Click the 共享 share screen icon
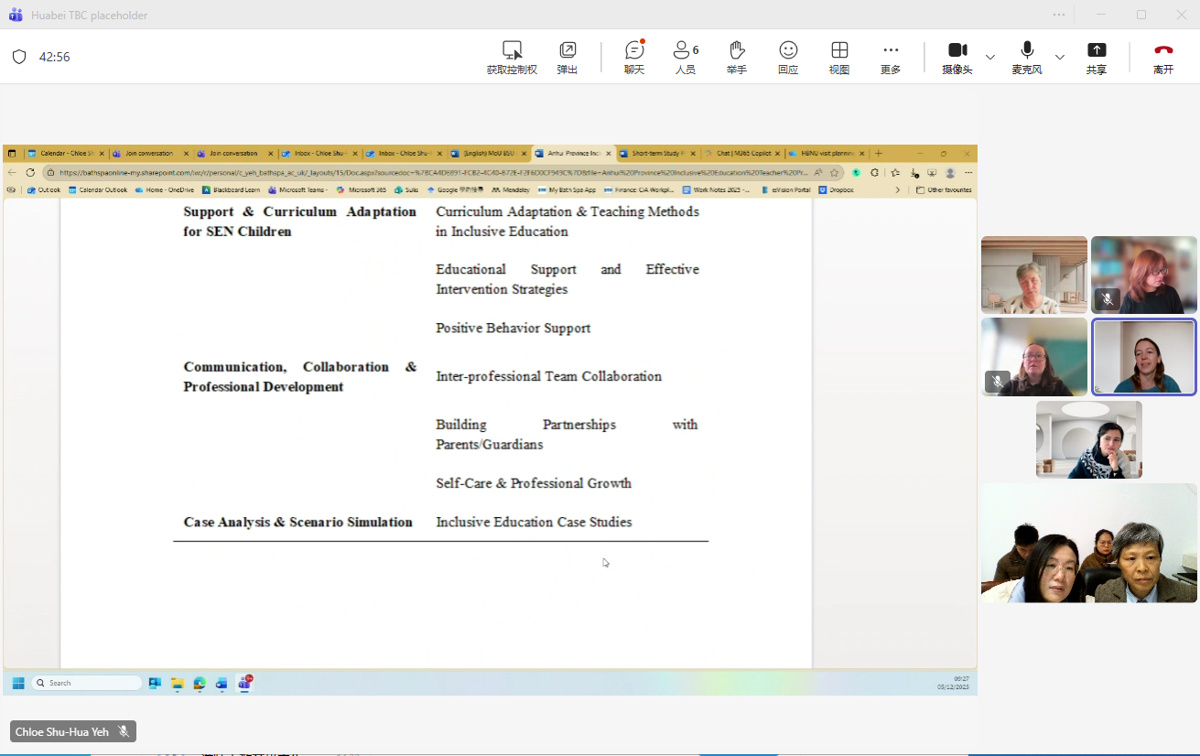This screenshot has height=756, width=1200. click(1096, 51)
